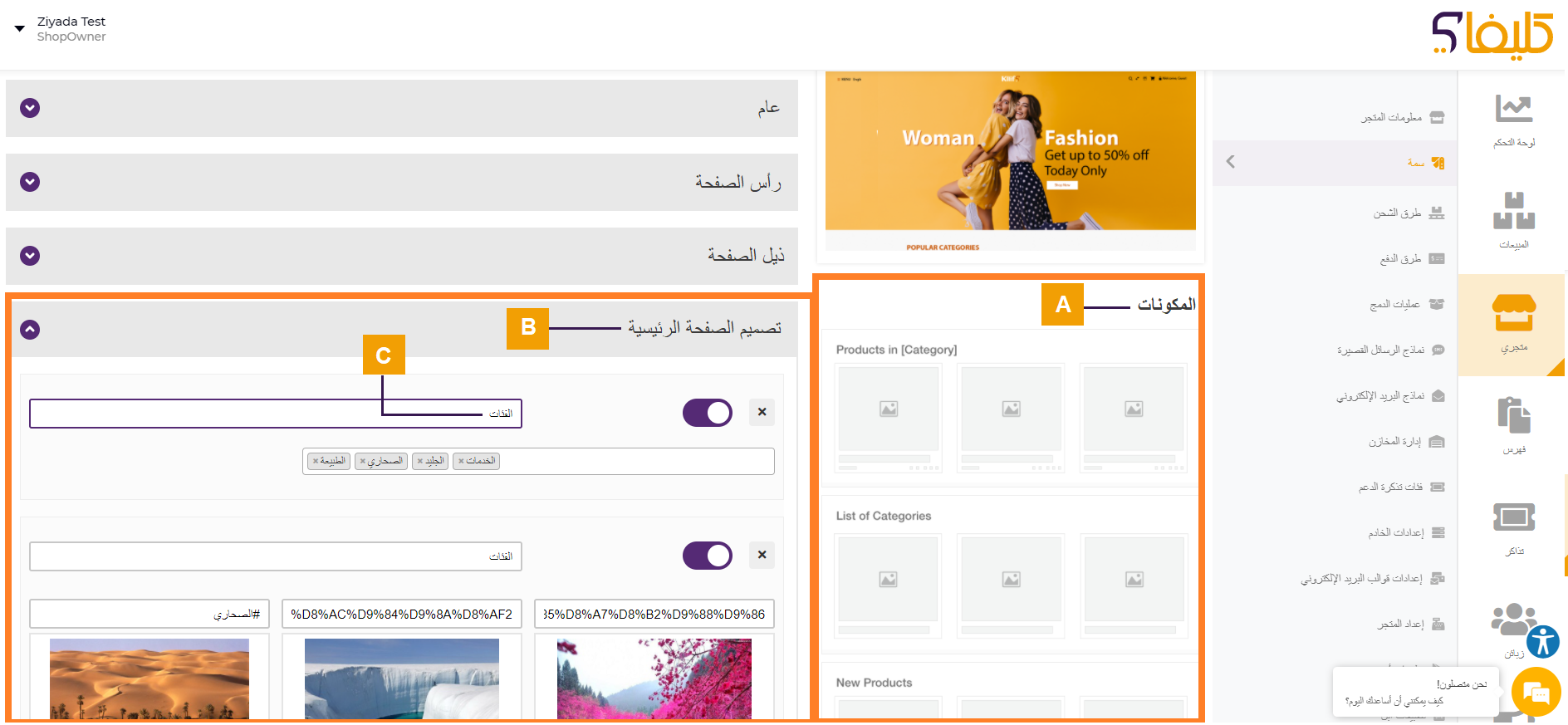Click the كليفا logo

click(1492, 35)
